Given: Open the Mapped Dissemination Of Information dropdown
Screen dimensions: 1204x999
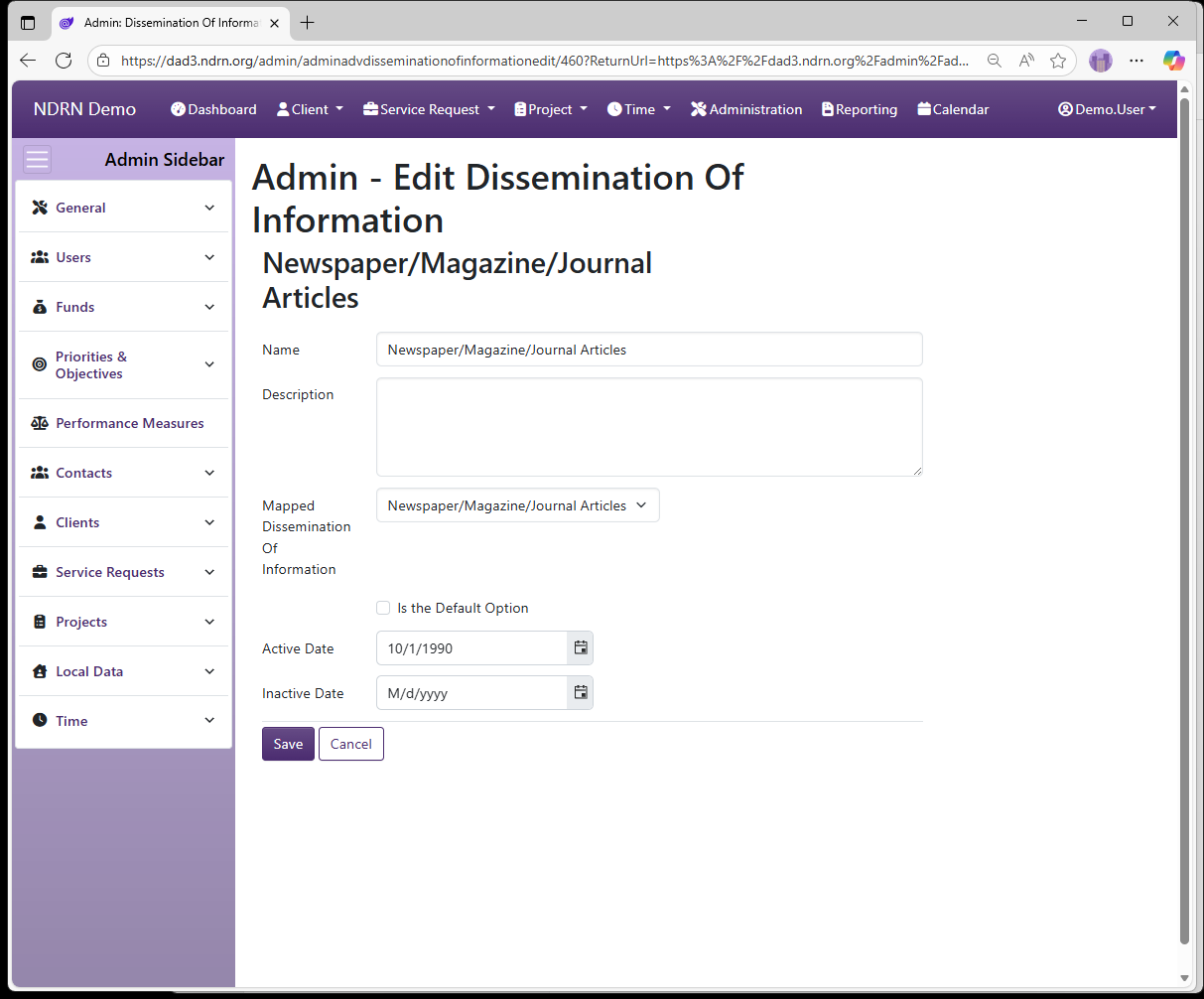Looking at the screenshot, I should point(518,505).
